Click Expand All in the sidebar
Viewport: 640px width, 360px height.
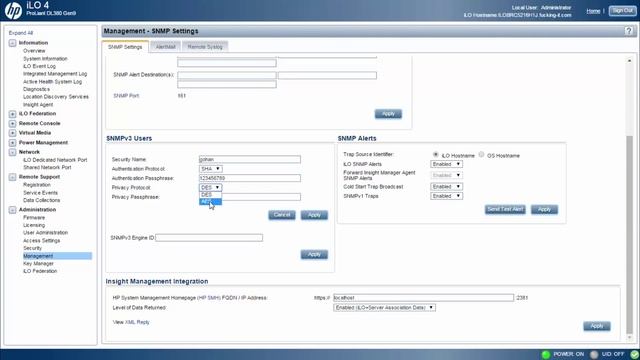point(21,33)
